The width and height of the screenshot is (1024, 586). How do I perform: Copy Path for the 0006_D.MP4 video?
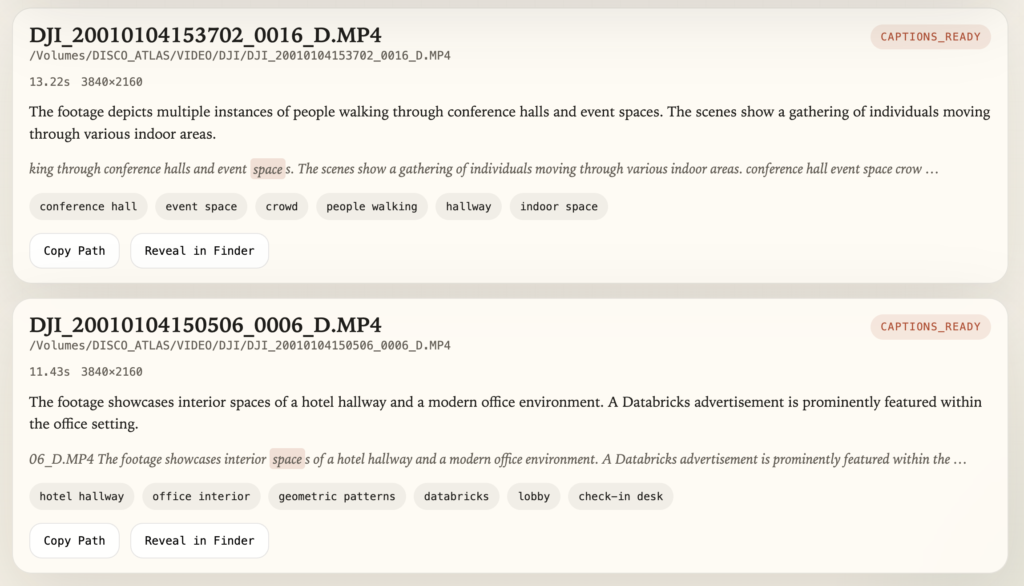coord(74,541)
